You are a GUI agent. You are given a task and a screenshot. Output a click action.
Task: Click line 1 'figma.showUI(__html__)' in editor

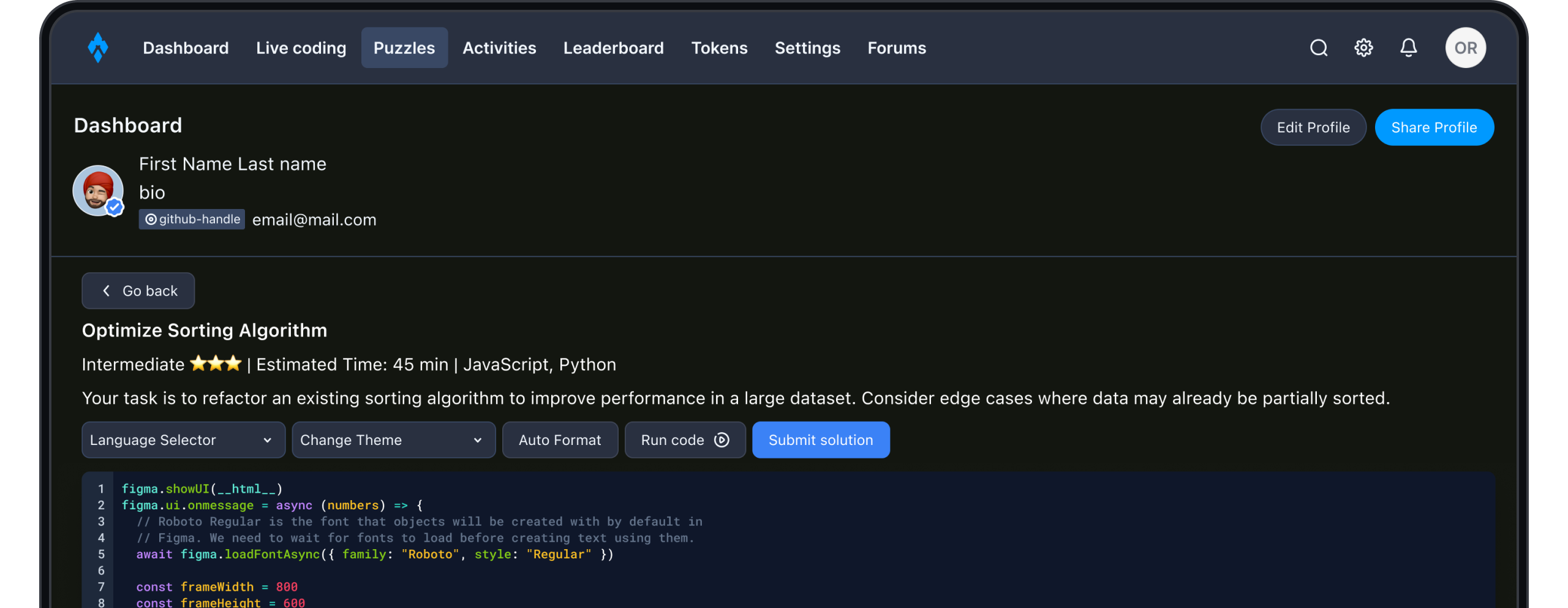(202, 489)
